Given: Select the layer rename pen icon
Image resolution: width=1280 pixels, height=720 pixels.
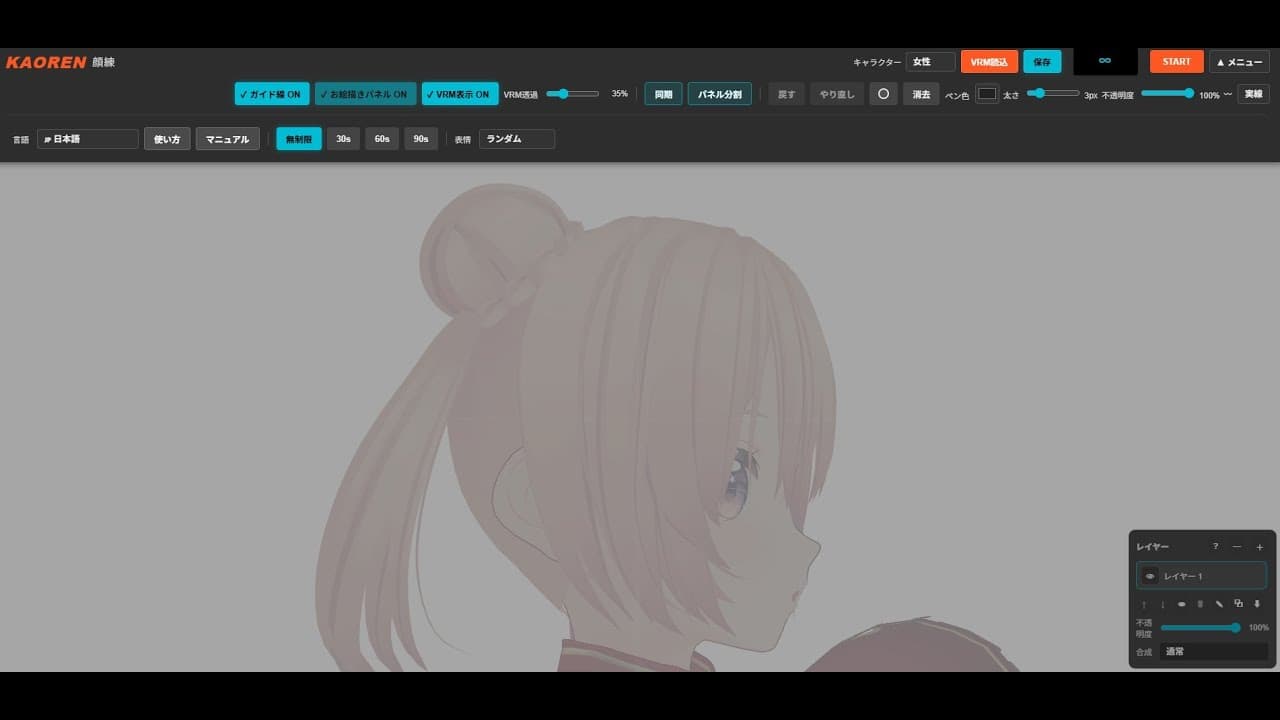Looking at the screenshot, I should [x=1219, y=604].
